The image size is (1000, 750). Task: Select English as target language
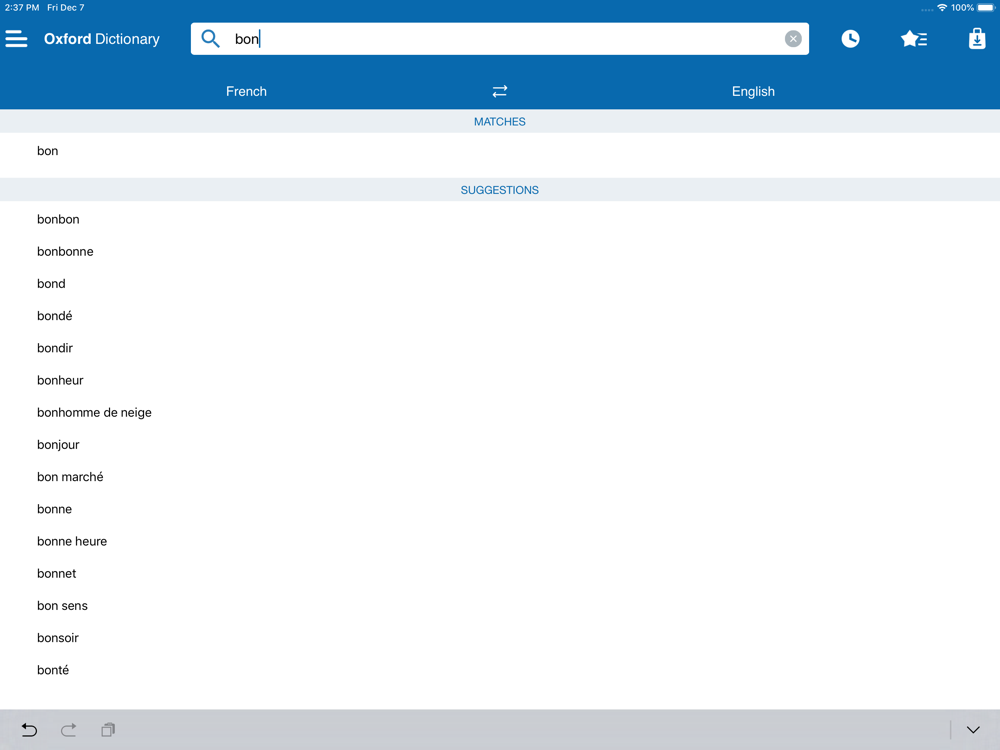point(753,91)
